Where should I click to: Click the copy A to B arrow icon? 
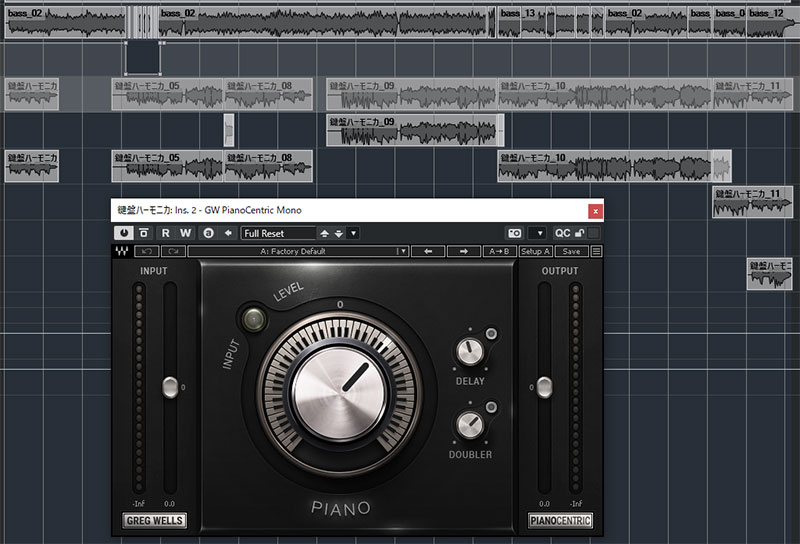tap(228, 233)
